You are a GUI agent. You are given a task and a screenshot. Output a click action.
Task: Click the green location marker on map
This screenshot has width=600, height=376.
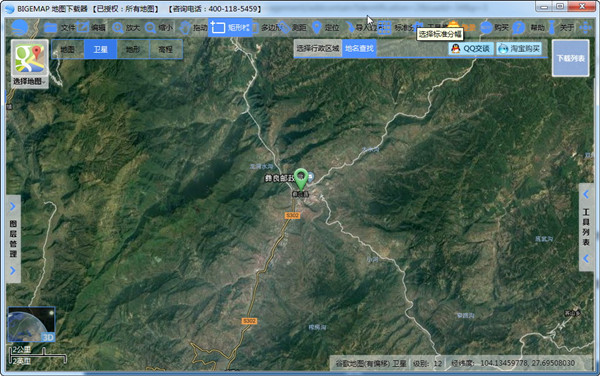click(301, 179)
